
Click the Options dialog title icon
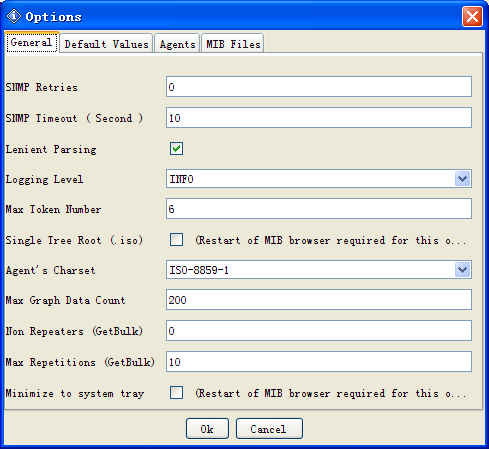click(14, 16)
